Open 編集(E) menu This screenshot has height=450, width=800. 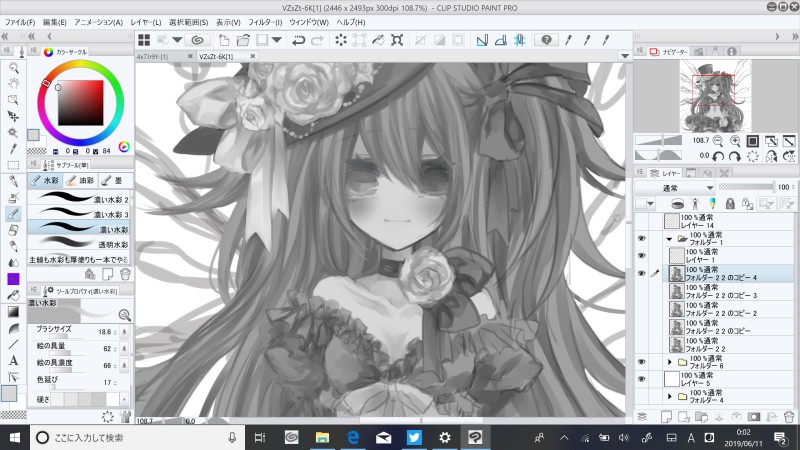tap(54, 22)
